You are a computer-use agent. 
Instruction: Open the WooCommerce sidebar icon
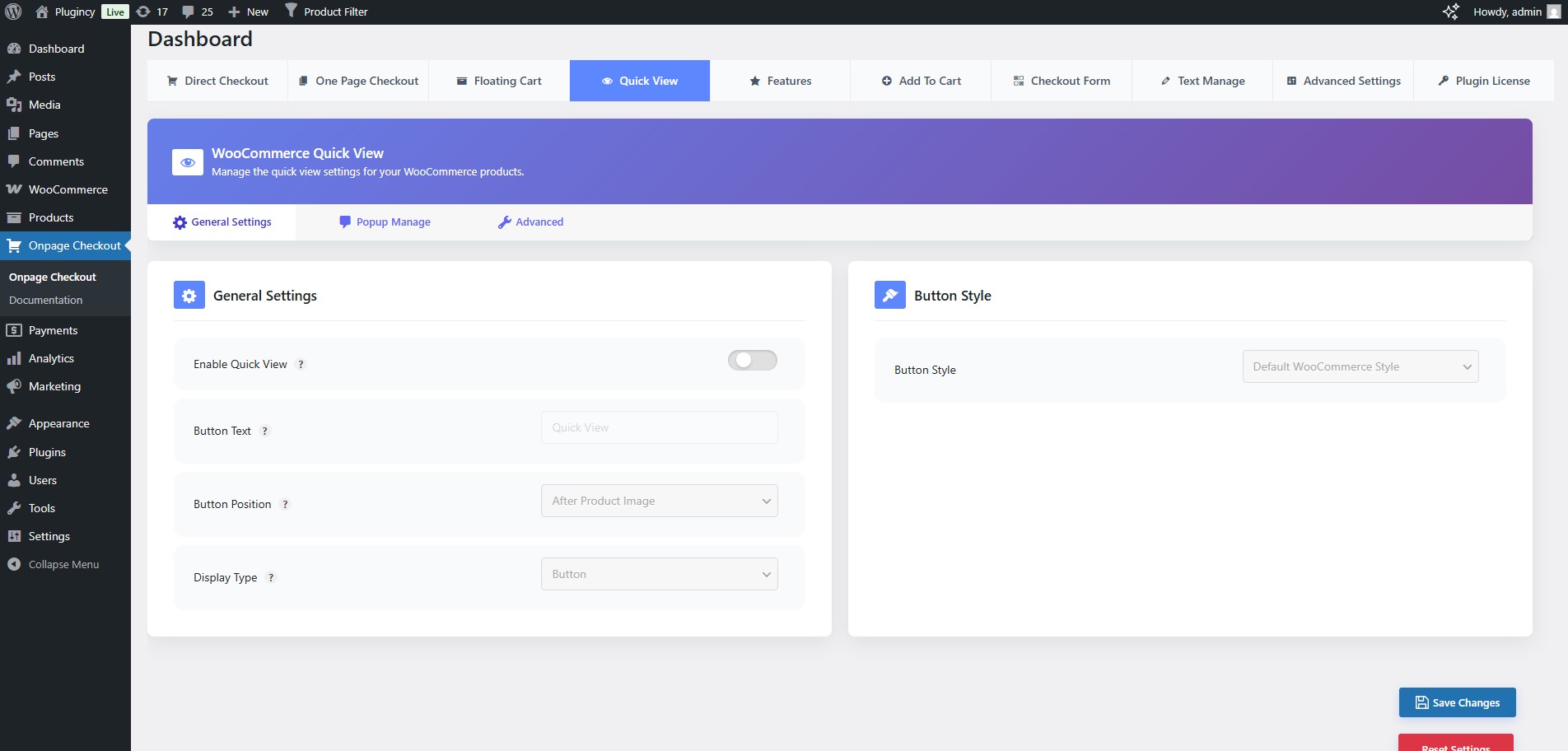pos(14,189)
